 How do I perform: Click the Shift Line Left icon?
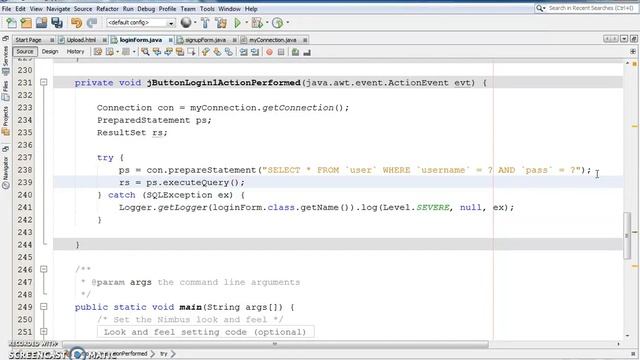click(x=243, y=52)
